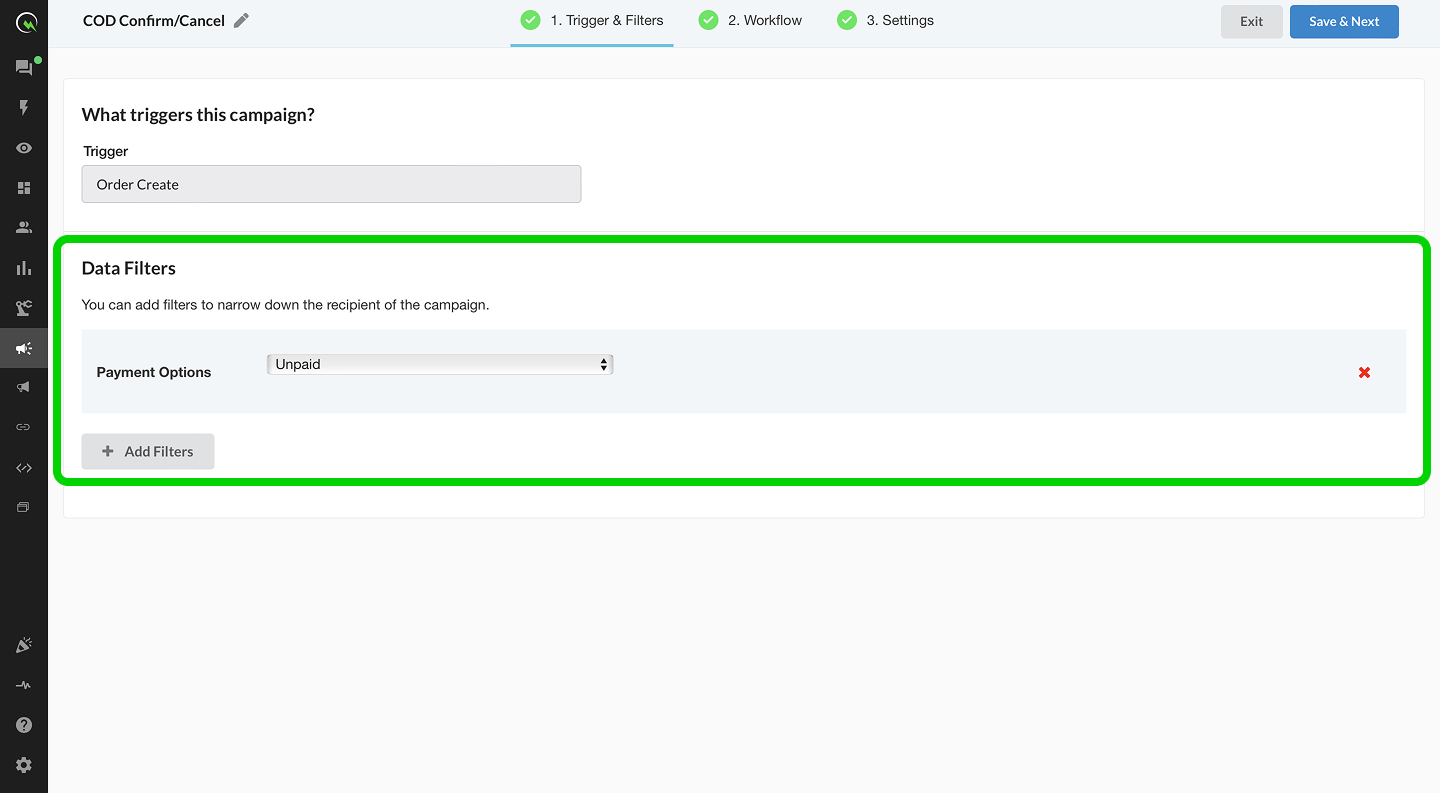This screenshot has height=793, width=1440.
Task: Remove the Payment Options filter with red X
Action: 1364,372
